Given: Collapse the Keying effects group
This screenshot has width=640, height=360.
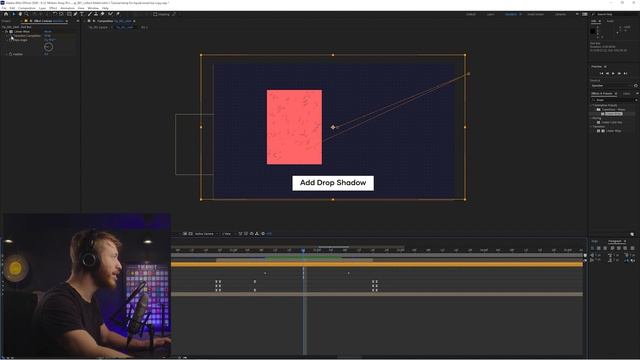Looking at the screenshot, I should point(592,118).
